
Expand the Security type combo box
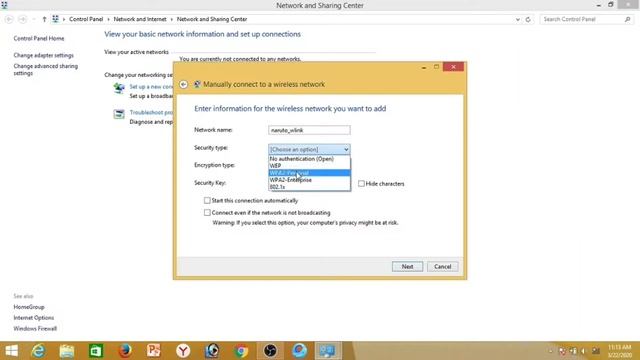tap(309, 149)
